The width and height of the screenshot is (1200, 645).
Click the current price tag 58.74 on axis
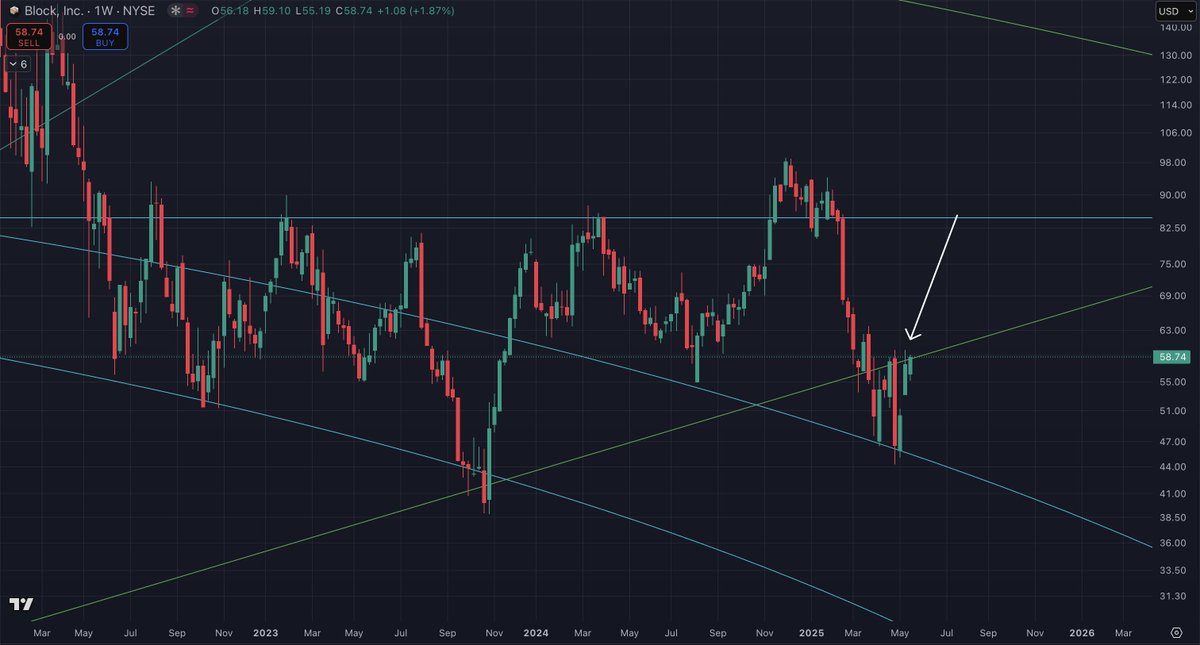(1170, 356)
